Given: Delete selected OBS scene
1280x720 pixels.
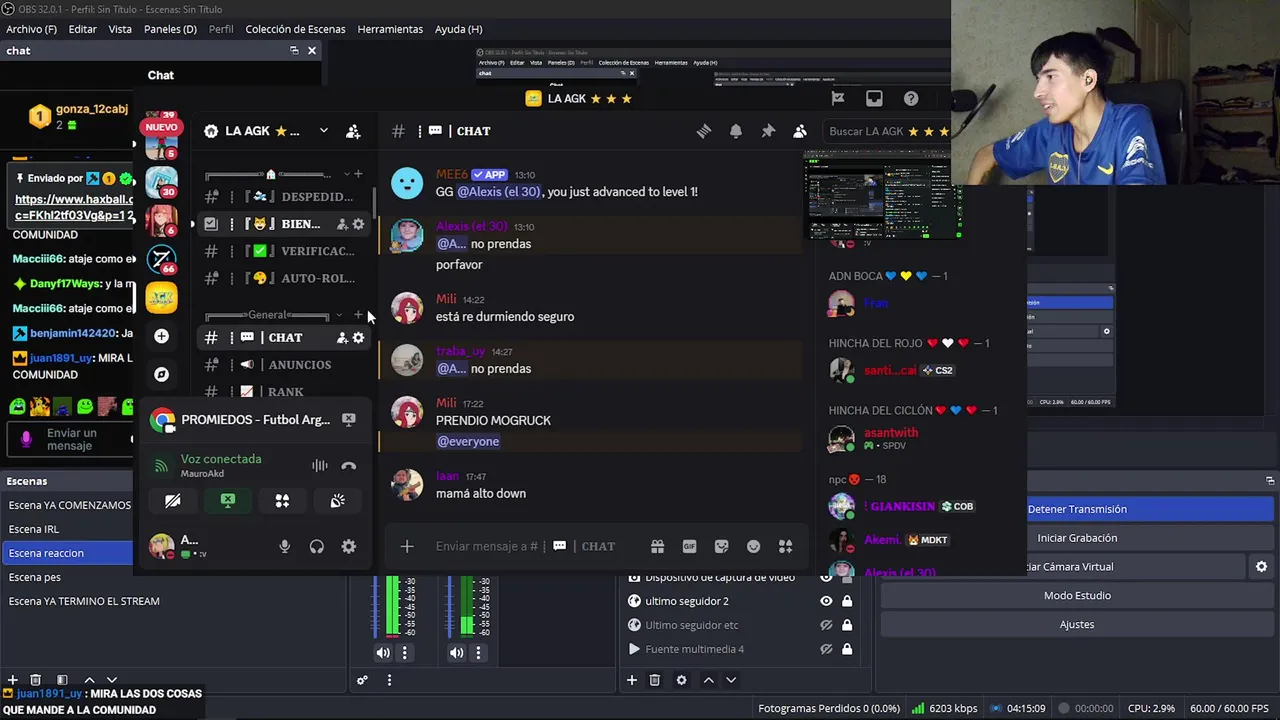Looking at the screenshot, I should [x=35, y=680].
